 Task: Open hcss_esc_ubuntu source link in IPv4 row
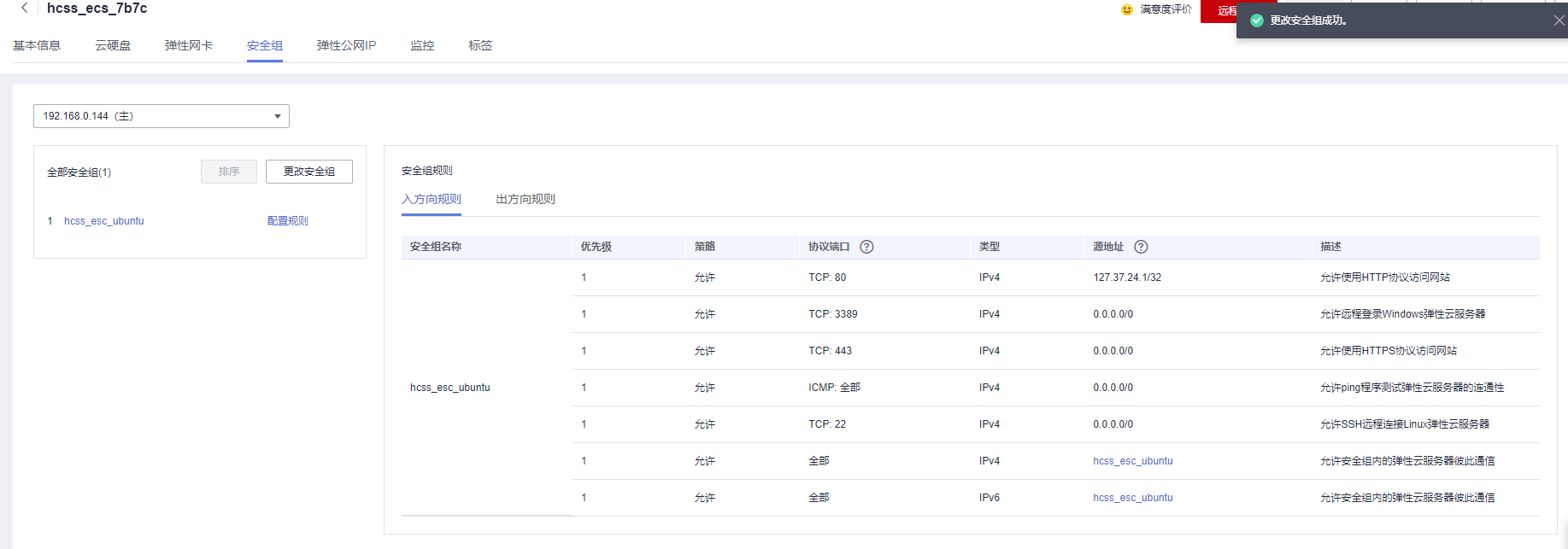tap(1133, 461)
